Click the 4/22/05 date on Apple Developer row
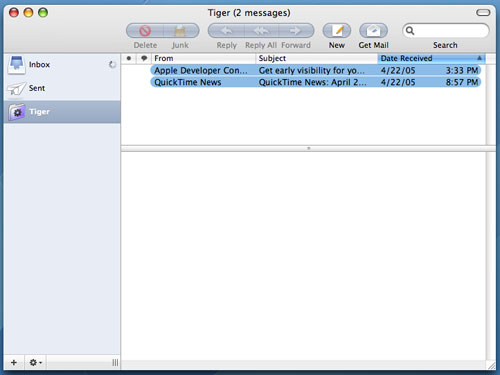500x375 pixels. [x=398, y=71]
